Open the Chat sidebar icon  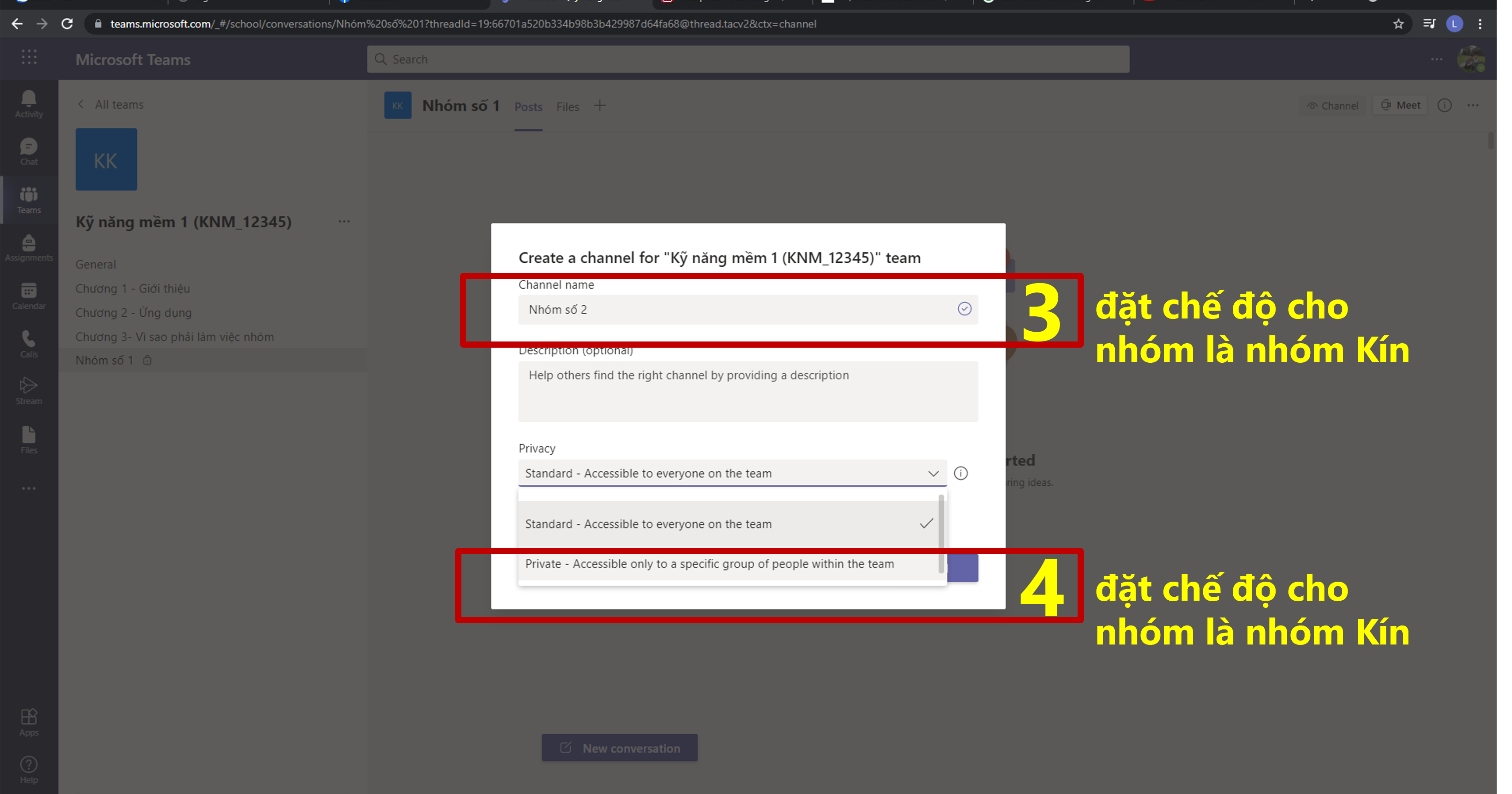29,151
